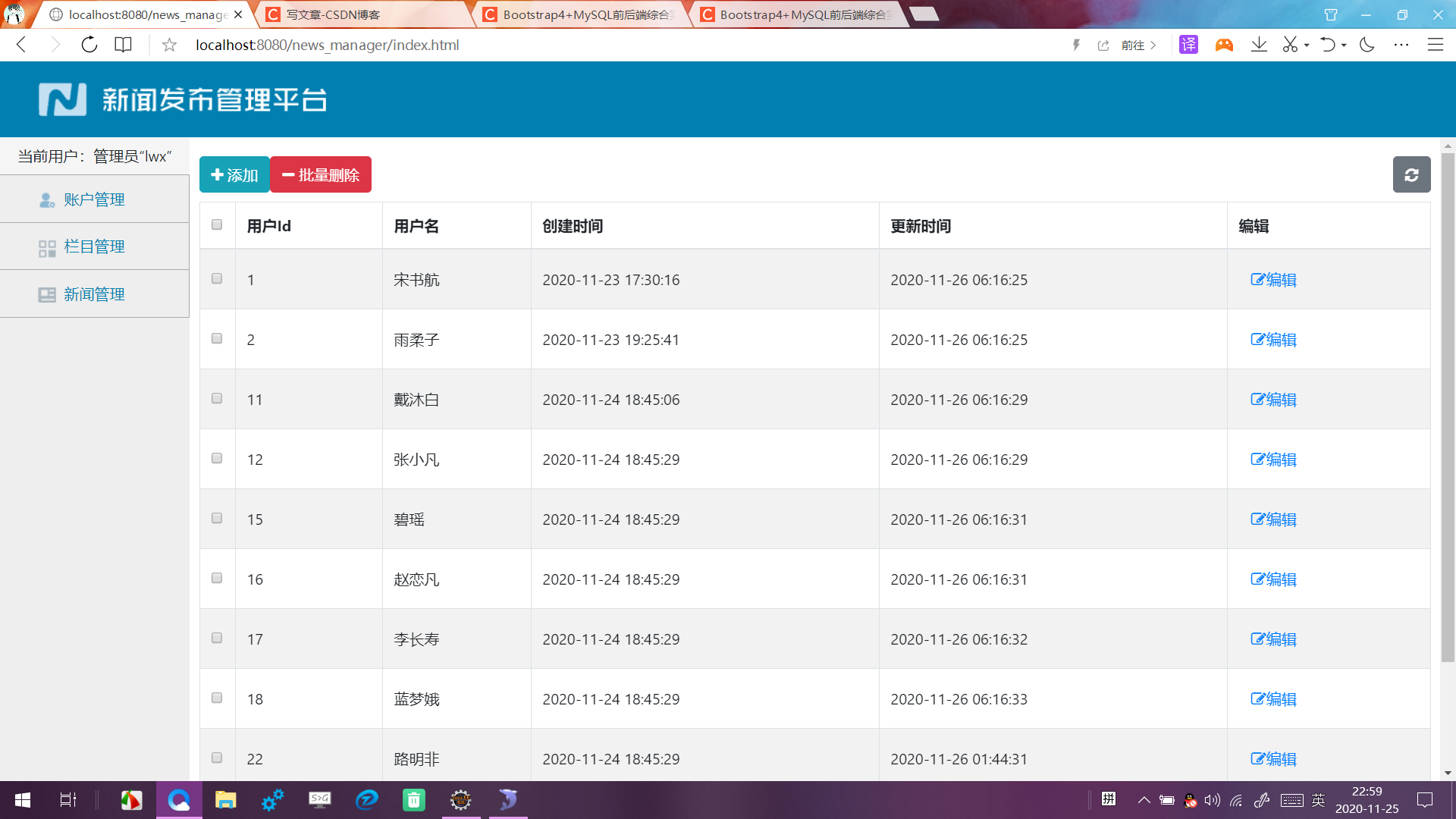Image resolution: width=1456 pixels, height=819 pixels.
Task: Toggle the select-all checkbox in table header
Action: [x=217, y=225]
